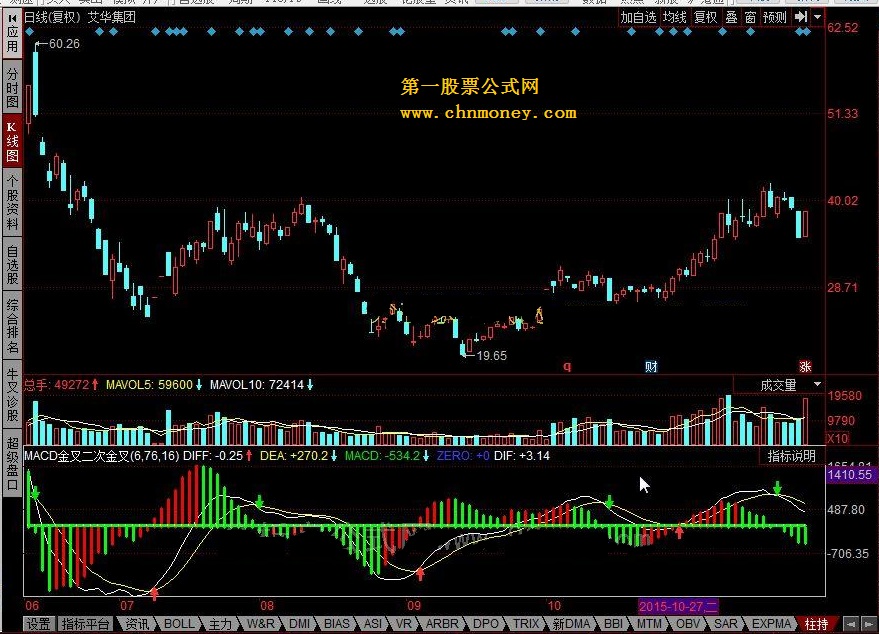Open the 超级盘口 panel
This screenshot has height=634, width=879.
[12, 463]
